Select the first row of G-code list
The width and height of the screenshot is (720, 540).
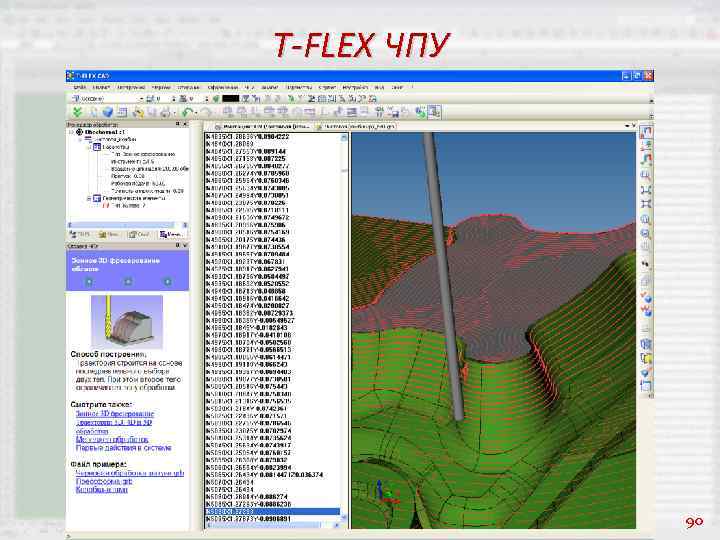(273, 137)
